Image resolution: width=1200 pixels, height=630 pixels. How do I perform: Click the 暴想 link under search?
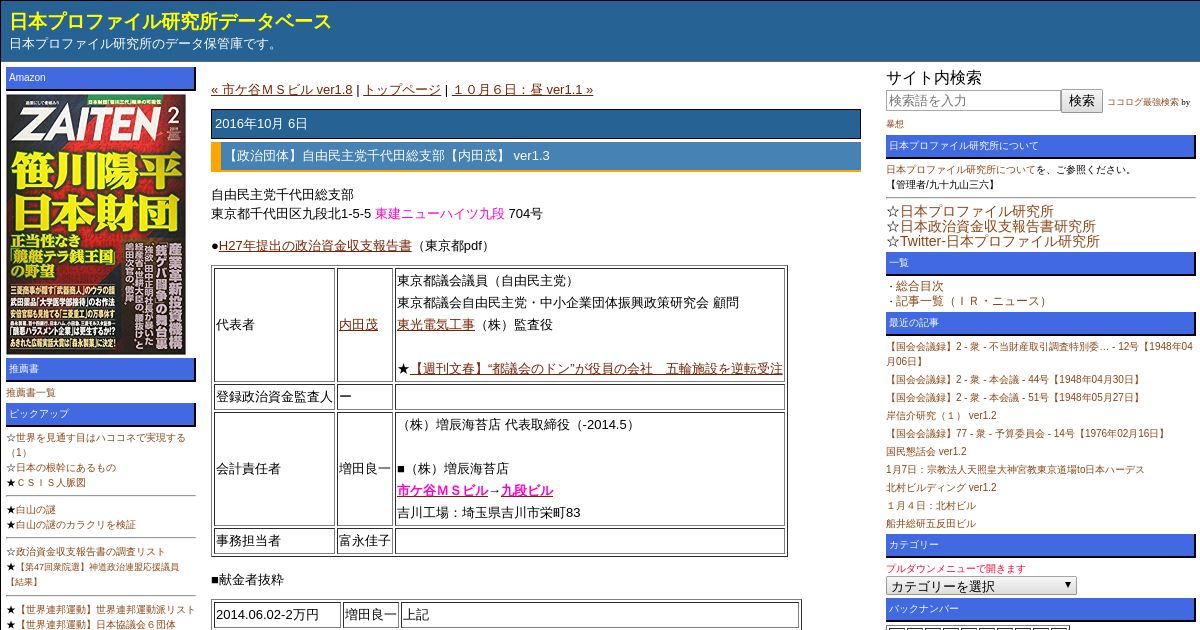coord(895,124)
